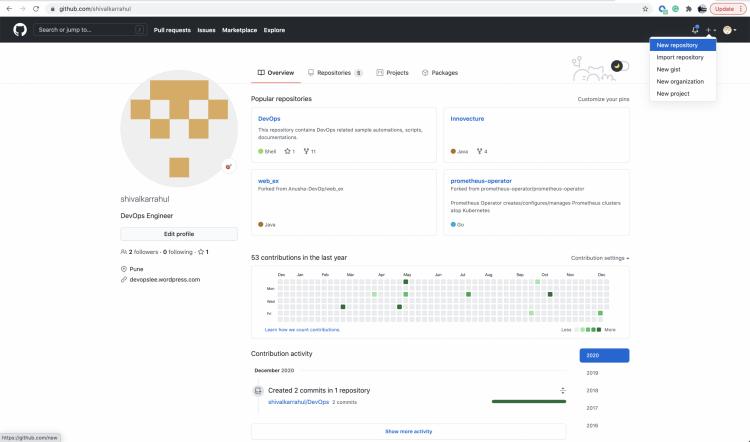Reload the page using browser refresh

pos(38,8)
